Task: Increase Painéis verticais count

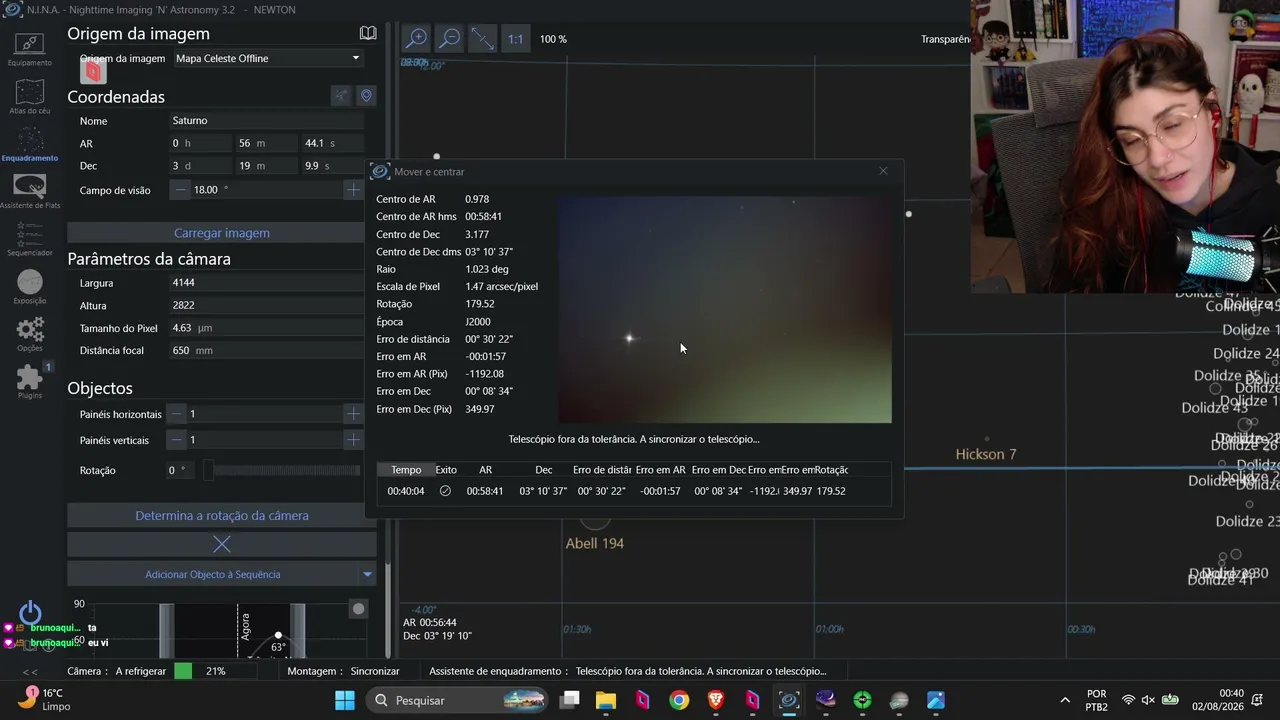Action: pyautogui.click(x=353, y=440)
